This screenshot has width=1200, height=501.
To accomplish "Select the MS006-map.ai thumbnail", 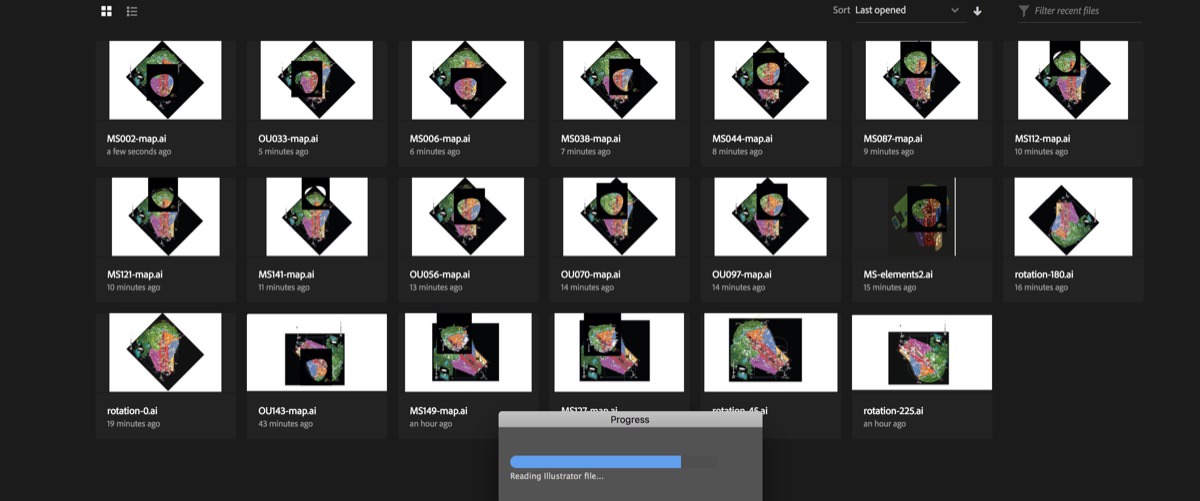I will point(468,81).
